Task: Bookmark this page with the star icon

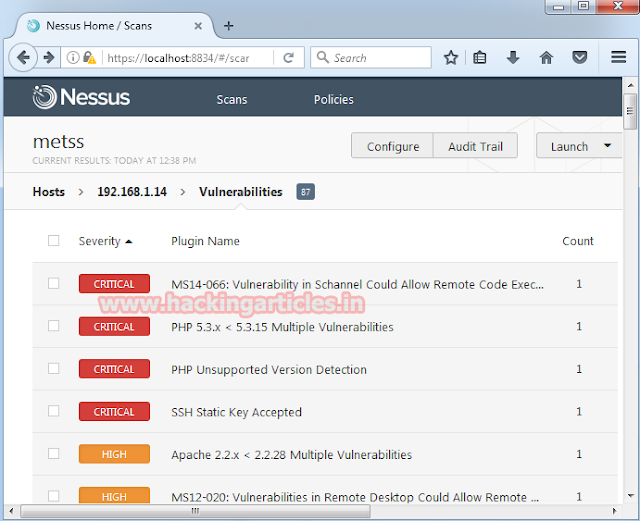Action: click(x=451, y=58)
